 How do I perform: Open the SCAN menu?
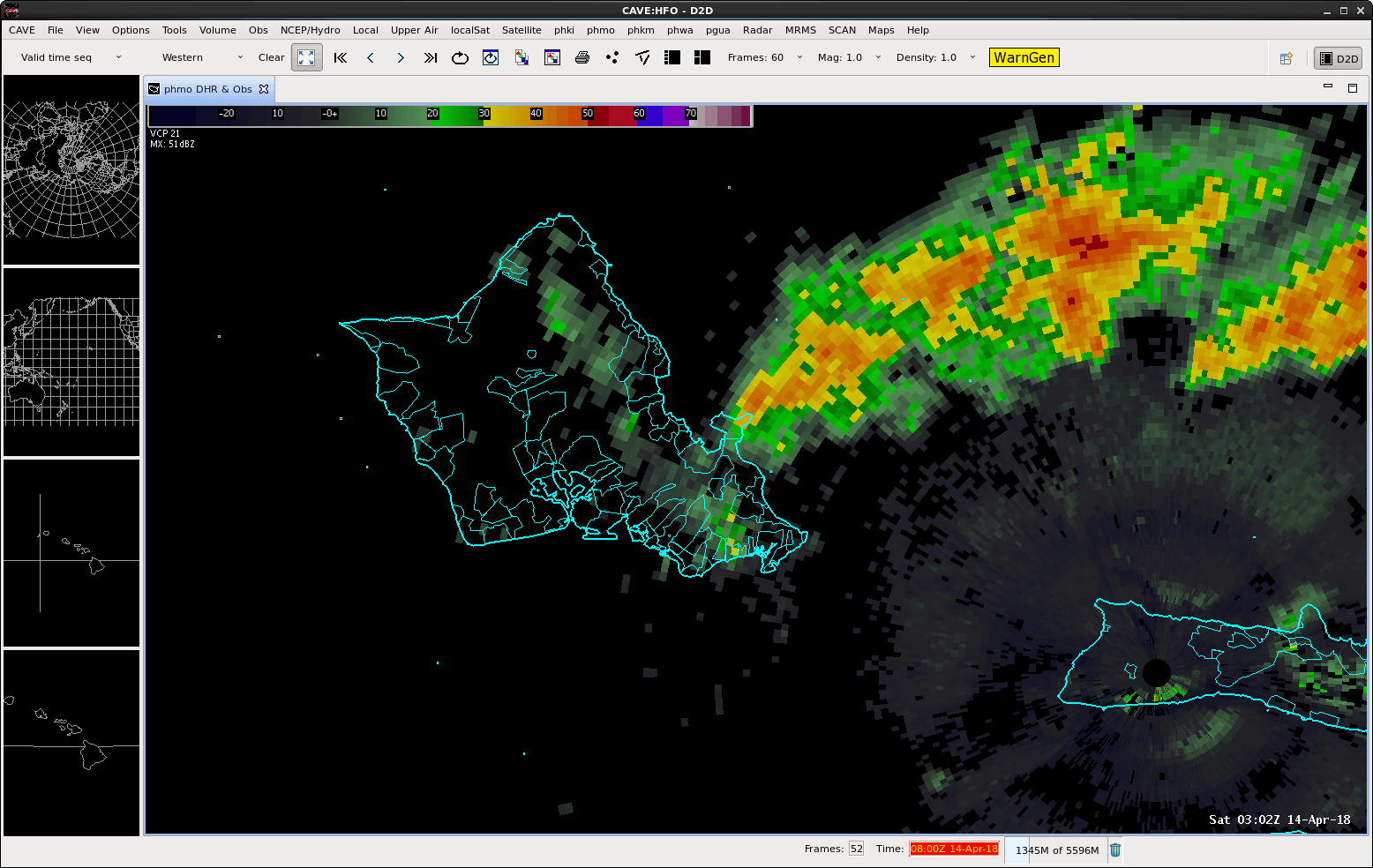(x=842, y=30)
